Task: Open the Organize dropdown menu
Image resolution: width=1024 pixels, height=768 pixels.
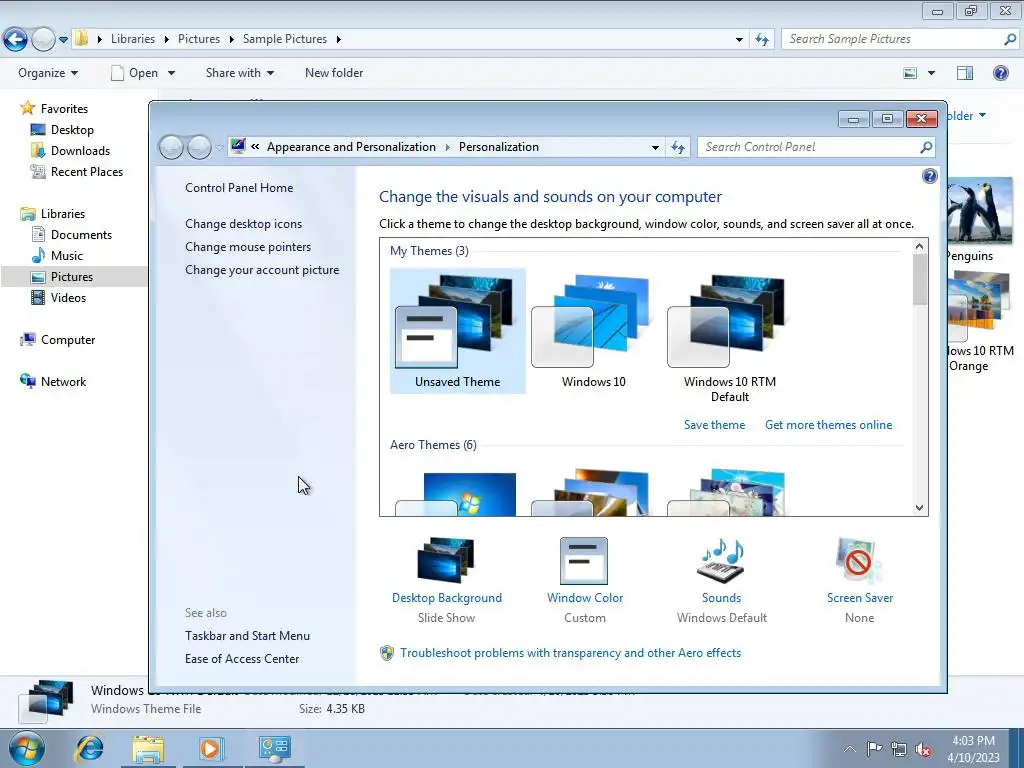Action: (48, 72)
